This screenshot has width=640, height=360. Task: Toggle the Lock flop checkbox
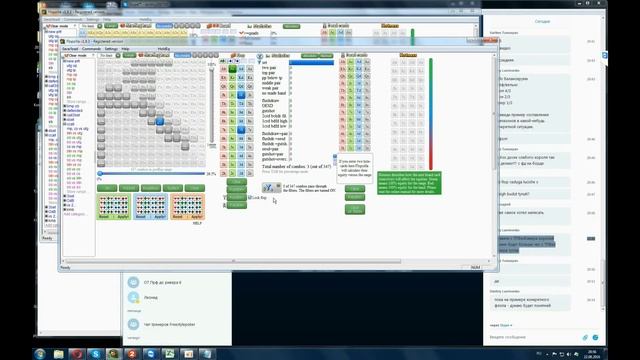coord(250,198)
